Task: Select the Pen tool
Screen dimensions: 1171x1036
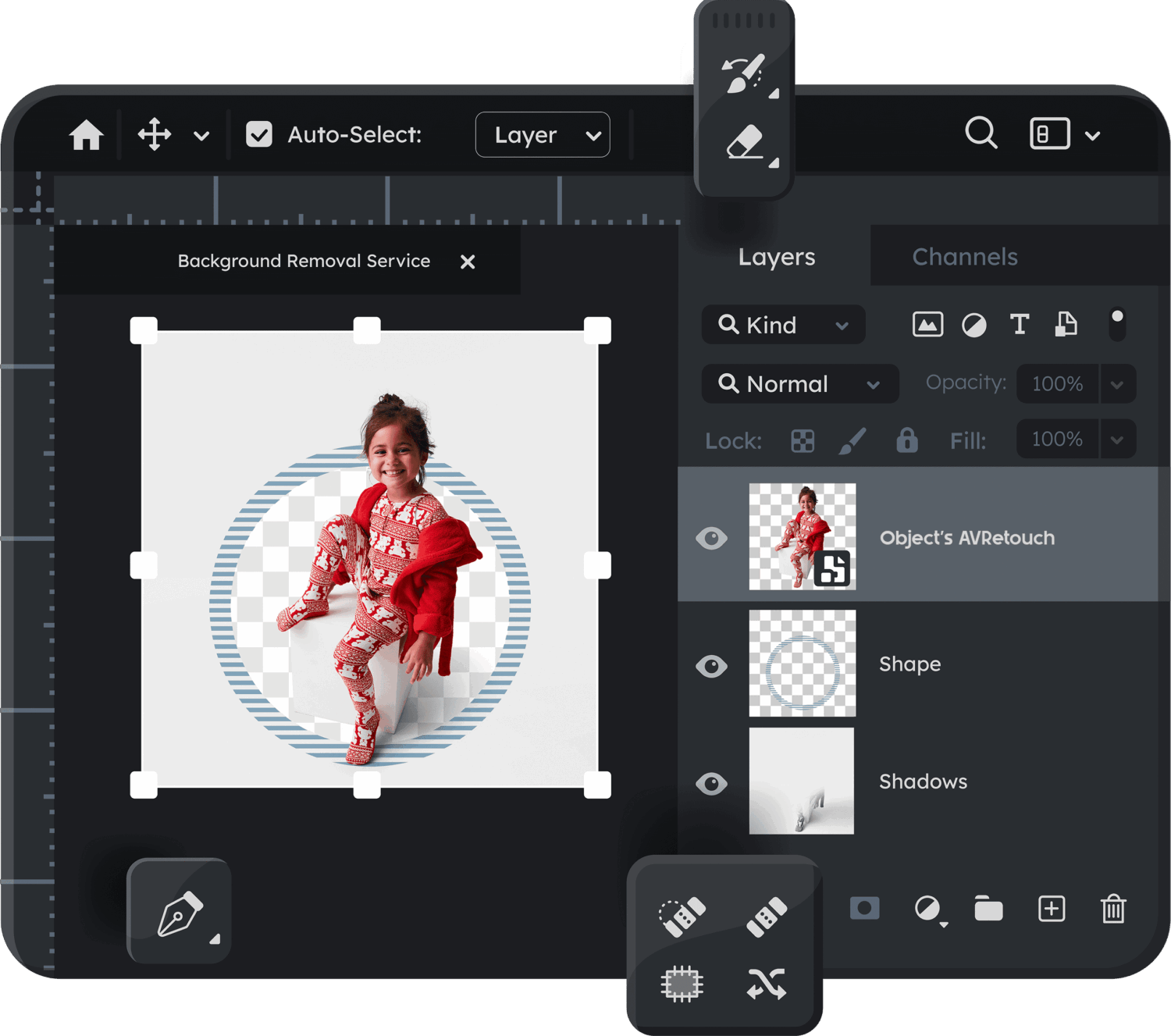Action: [x=180, y=912]
